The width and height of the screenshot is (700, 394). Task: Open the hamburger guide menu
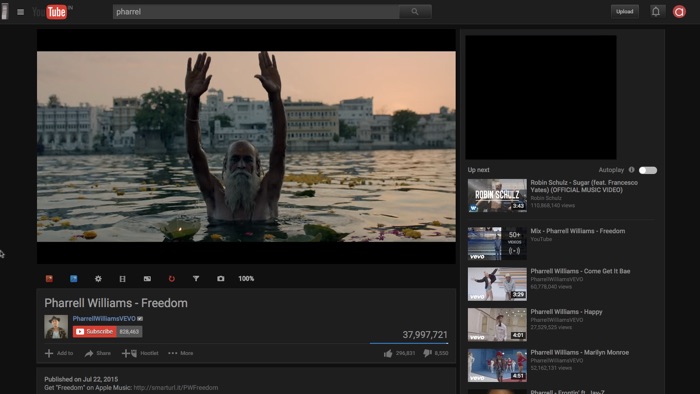pos(21,12)
